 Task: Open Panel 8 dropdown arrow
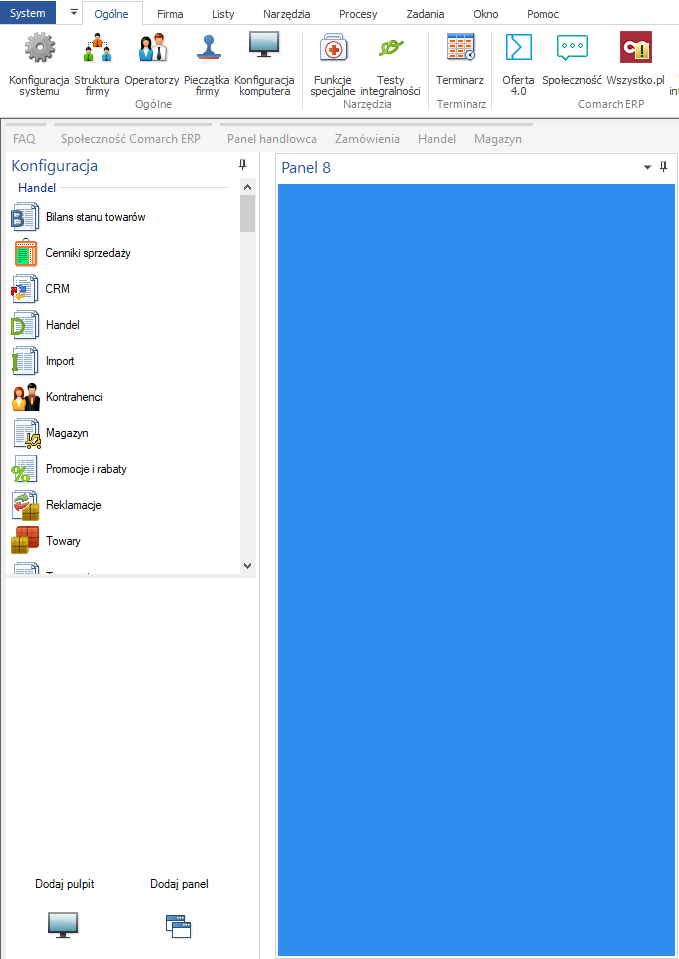coord(647,168)
